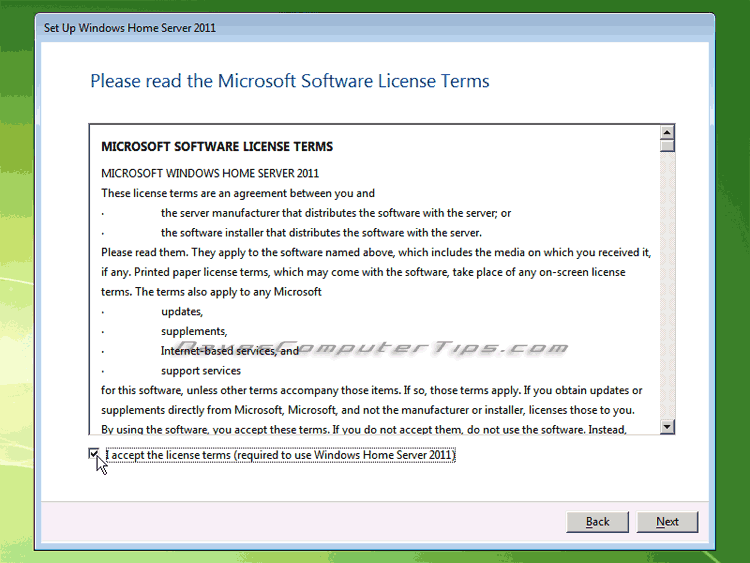Uncheck the accept license terms checkbox
This screenshot has width=750, height=563.
(94, 453)
